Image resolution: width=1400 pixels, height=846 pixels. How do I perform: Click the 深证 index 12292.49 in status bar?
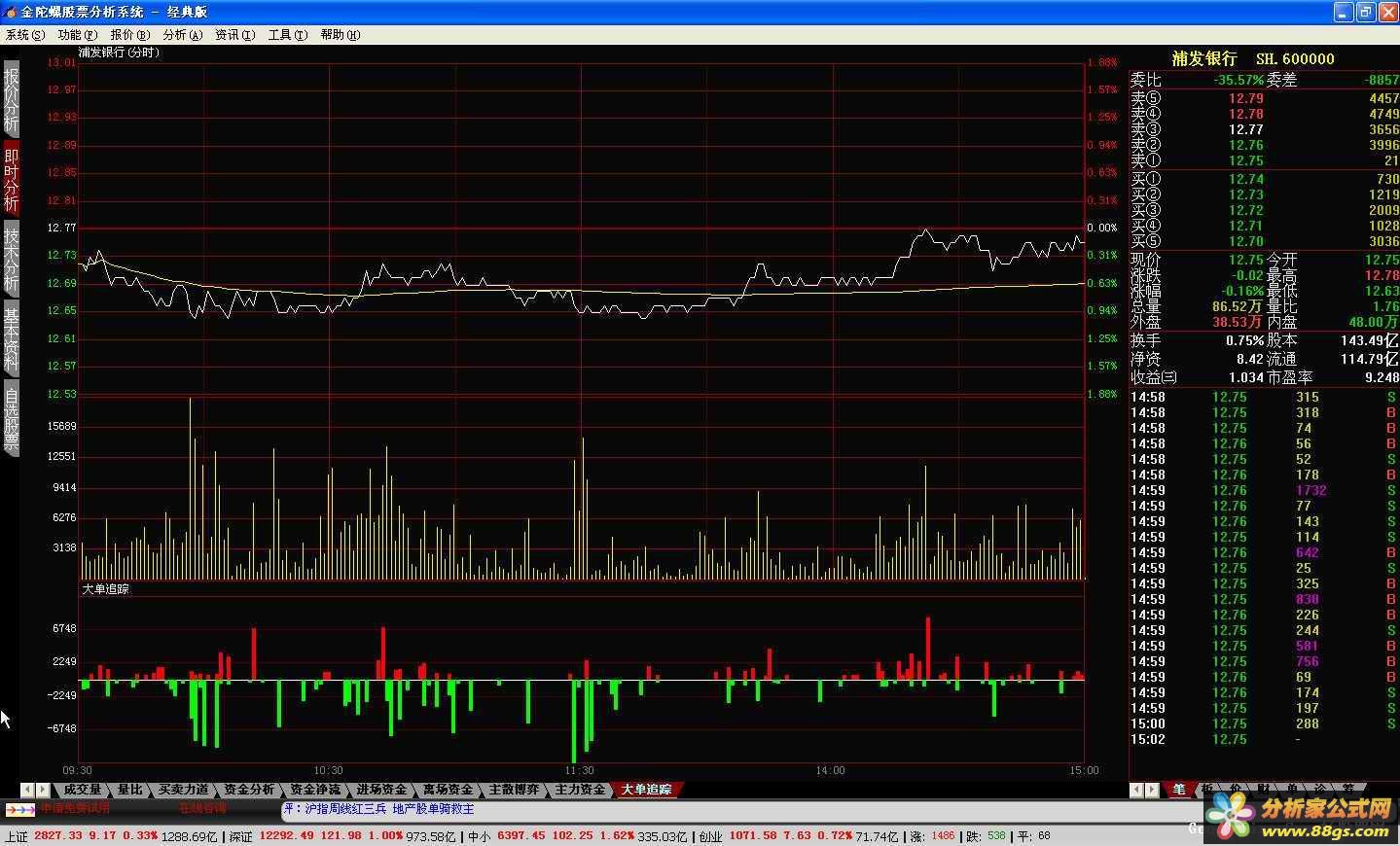click(x=288, y=836)
